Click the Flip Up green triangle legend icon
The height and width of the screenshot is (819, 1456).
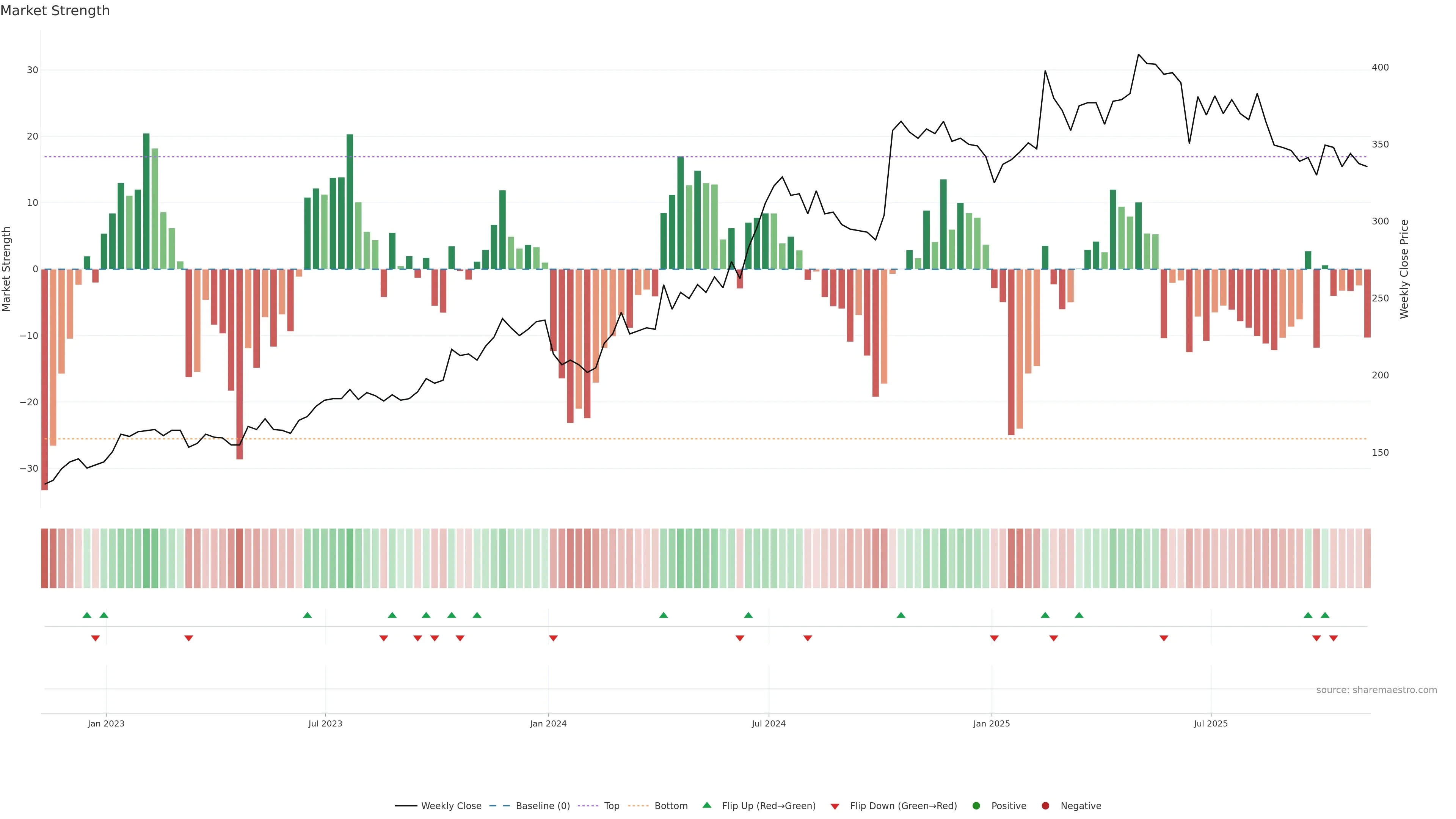coord(706,805)
